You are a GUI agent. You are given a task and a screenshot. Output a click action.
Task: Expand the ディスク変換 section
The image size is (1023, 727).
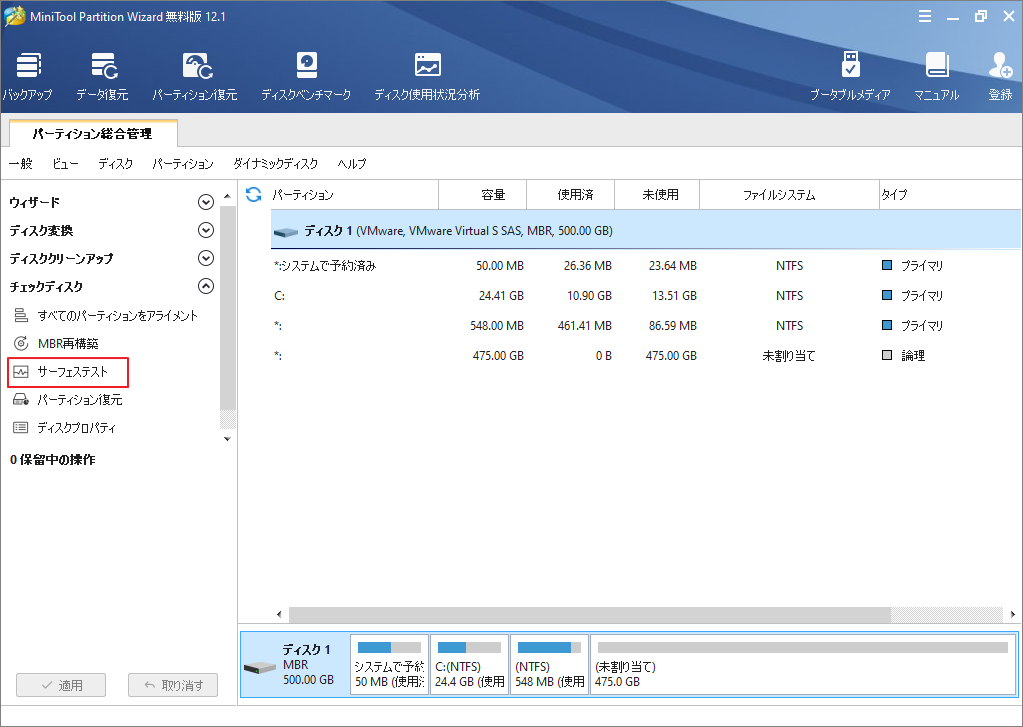[x=206, y=230]
